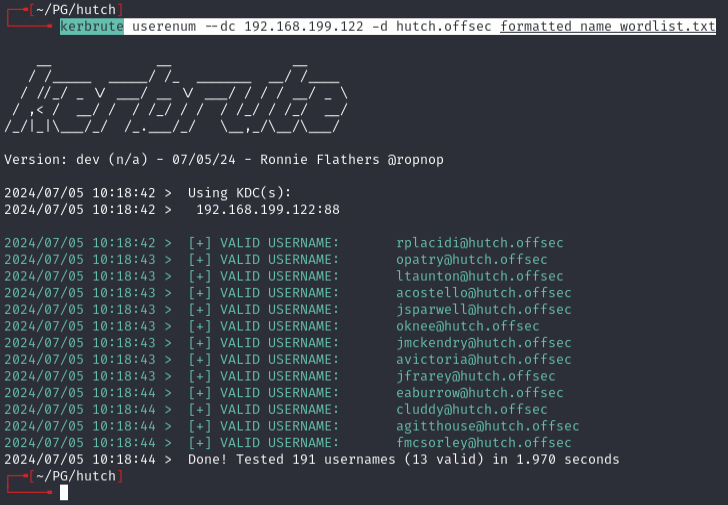This screenshot has height=505, width=728.
Task: Click the kerbrute ASCII art banner
Action: [x=176, y=98]
